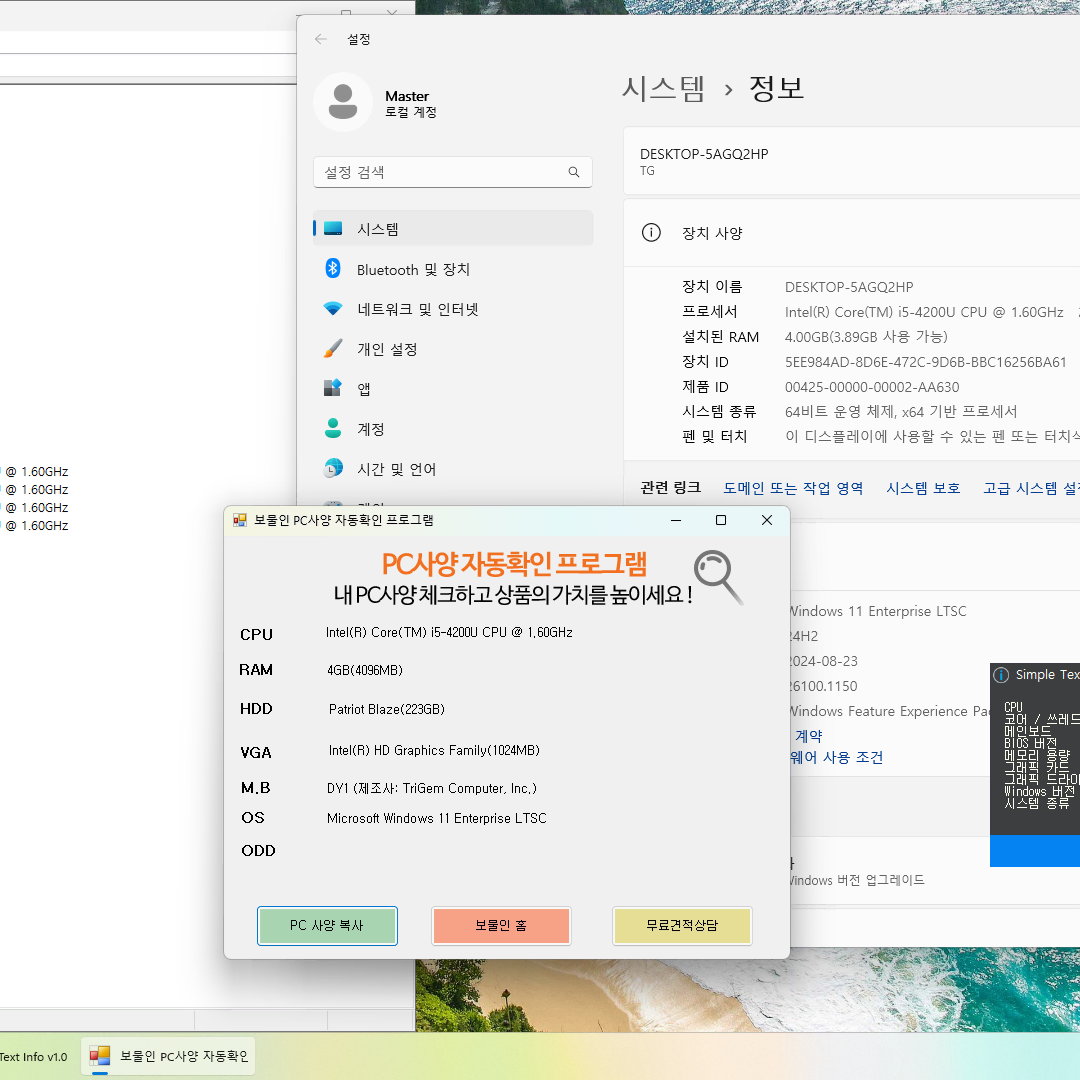Open the paintbrush 개인 설정 icon

[333, 349]
